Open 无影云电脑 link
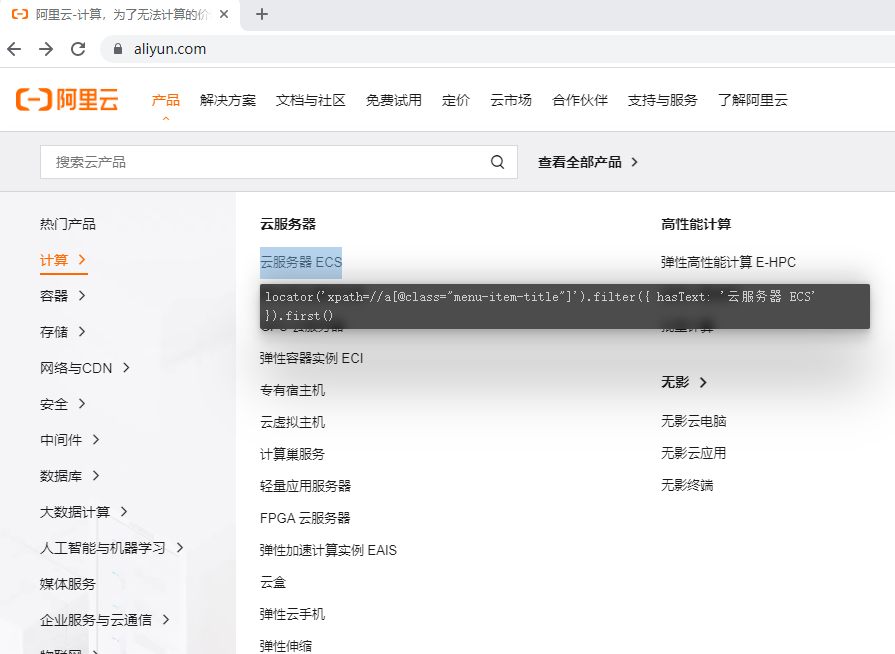 [694, 421]
